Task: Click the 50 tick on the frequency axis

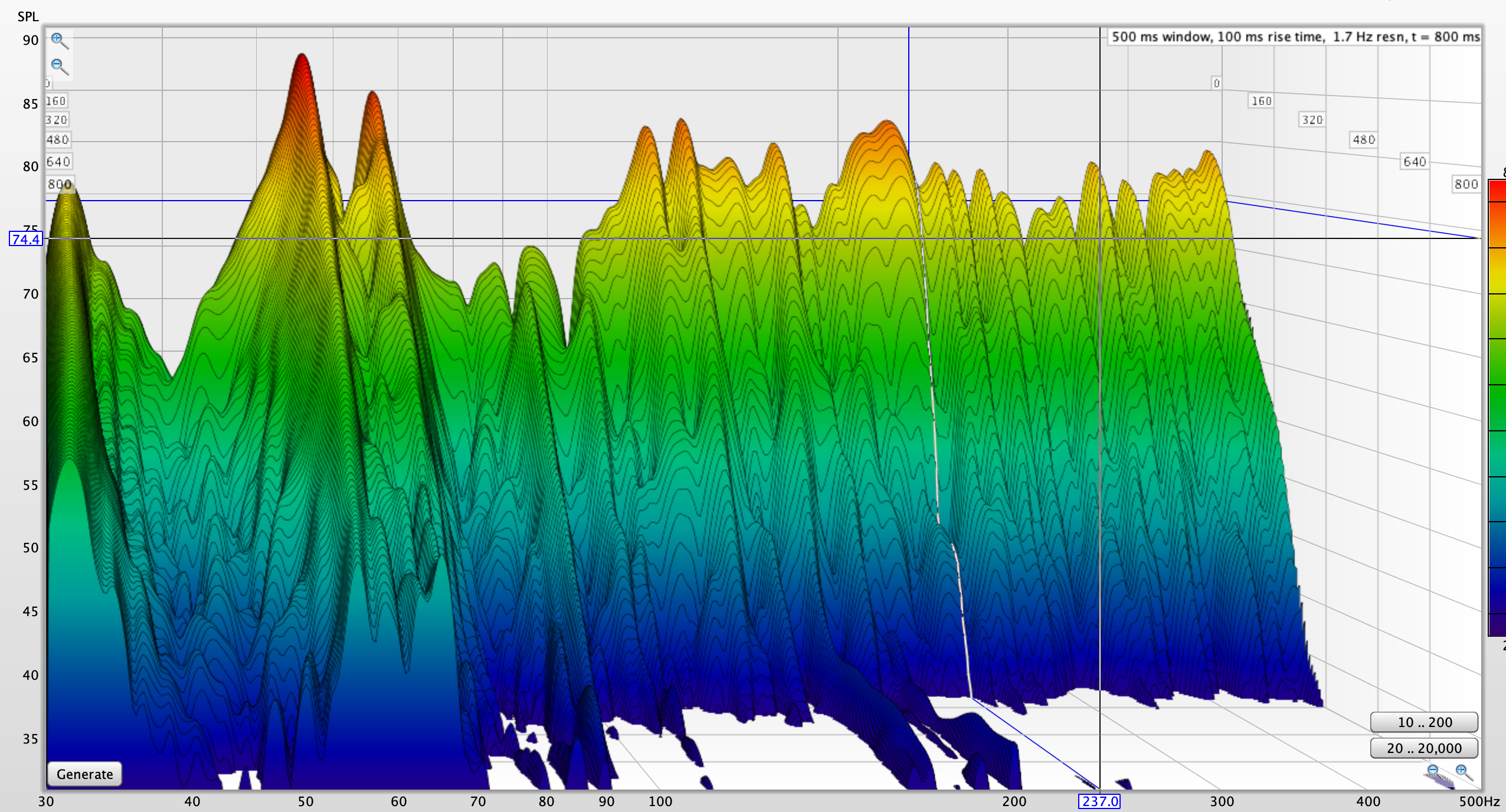Action: (306, 801)
